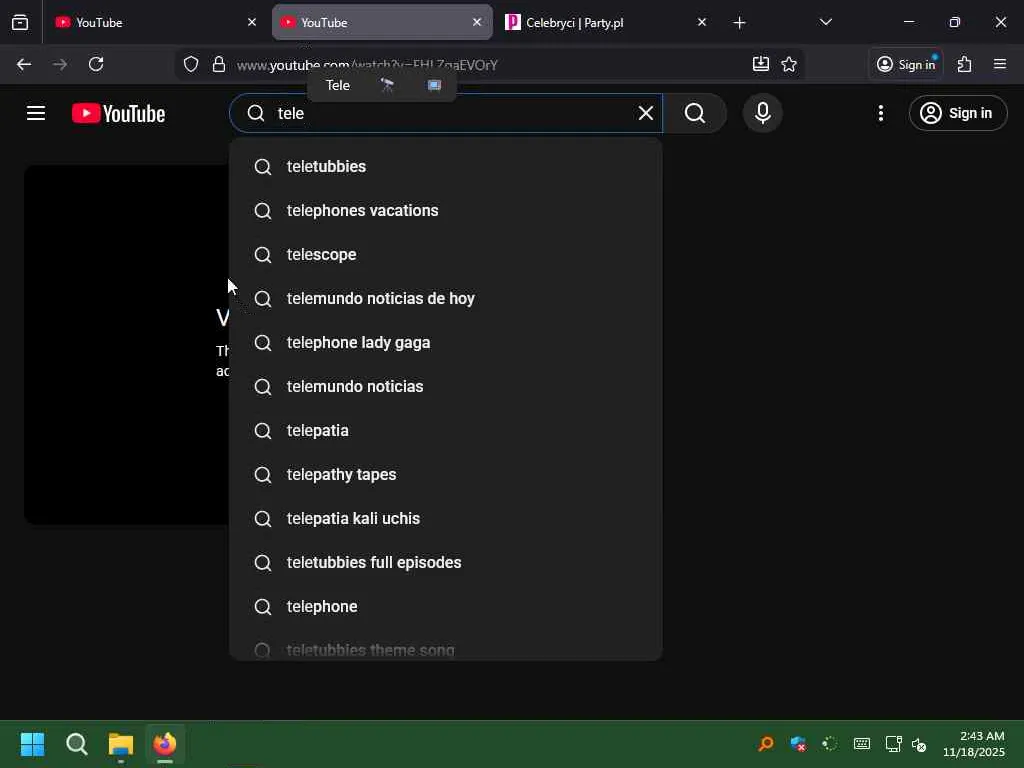Pick the Tele autocomplete word popup

click(338, 85)
